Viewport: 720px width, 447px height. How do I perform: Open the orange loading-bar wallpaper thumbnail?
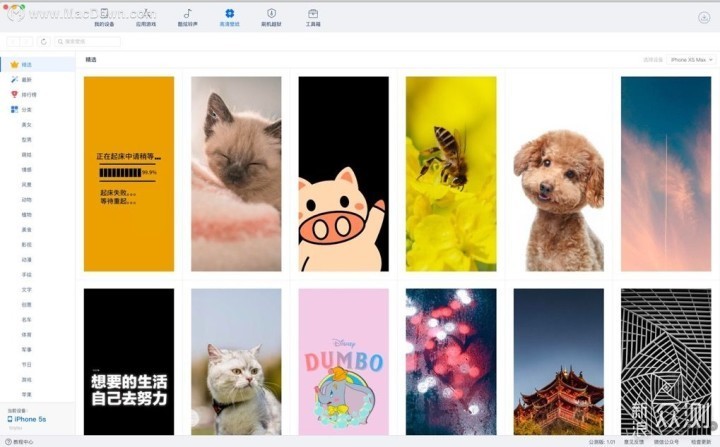pos(128,173)
